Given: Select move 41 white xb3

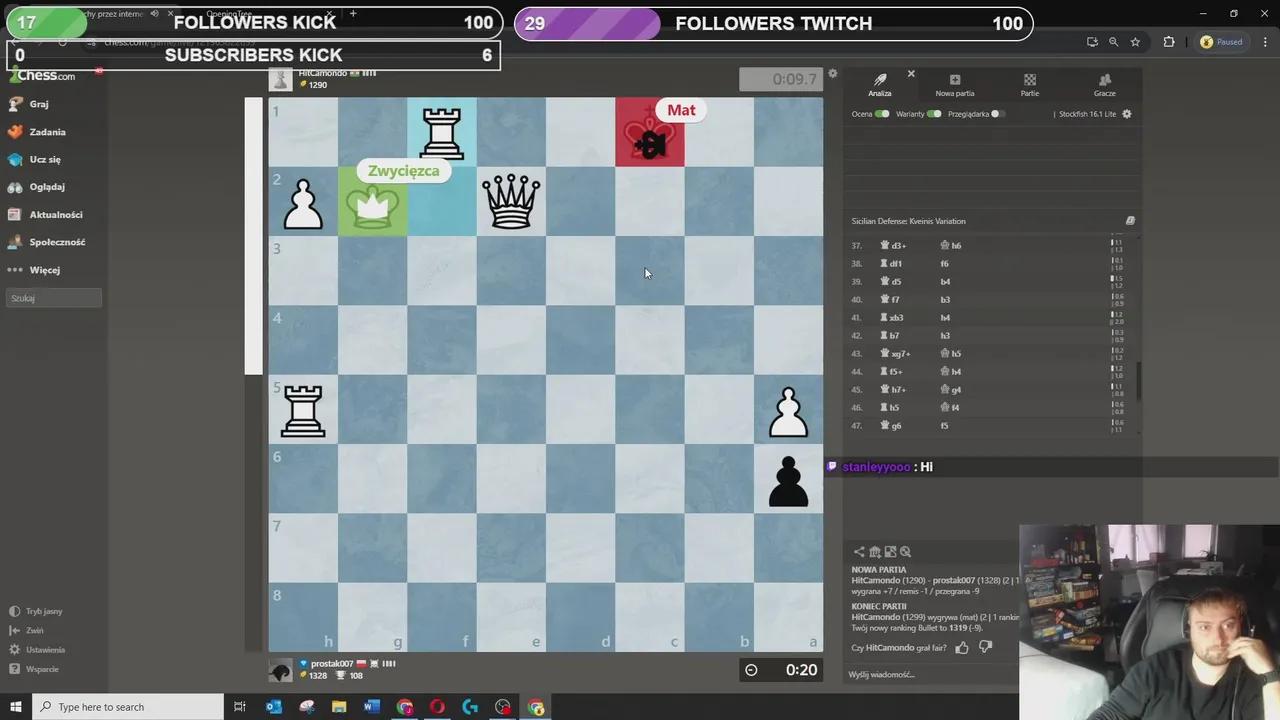Looking at the screenshot, I should (x=892, y=318).
